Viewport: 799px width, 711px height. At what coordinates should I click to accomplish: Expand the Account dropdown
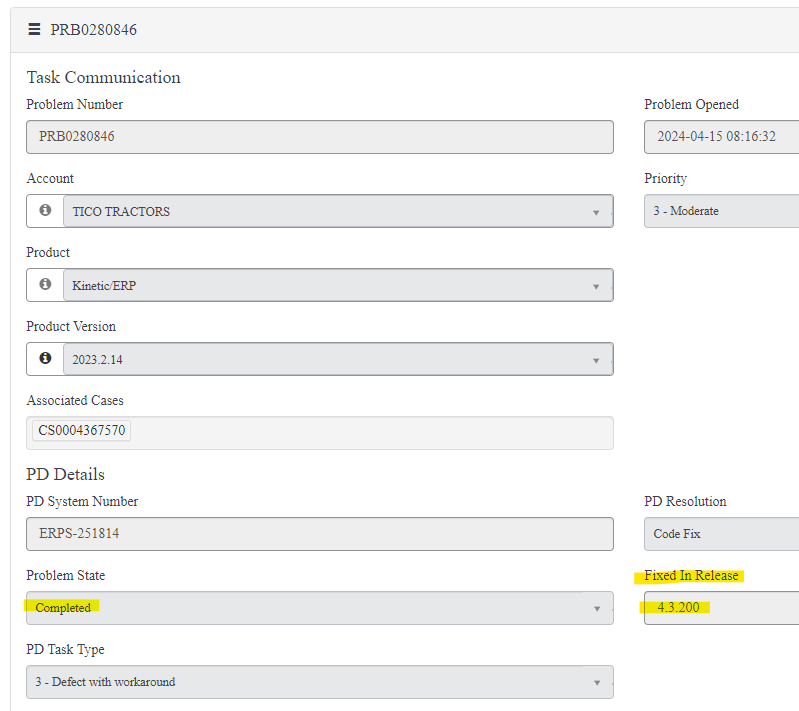tap(596, 212)
